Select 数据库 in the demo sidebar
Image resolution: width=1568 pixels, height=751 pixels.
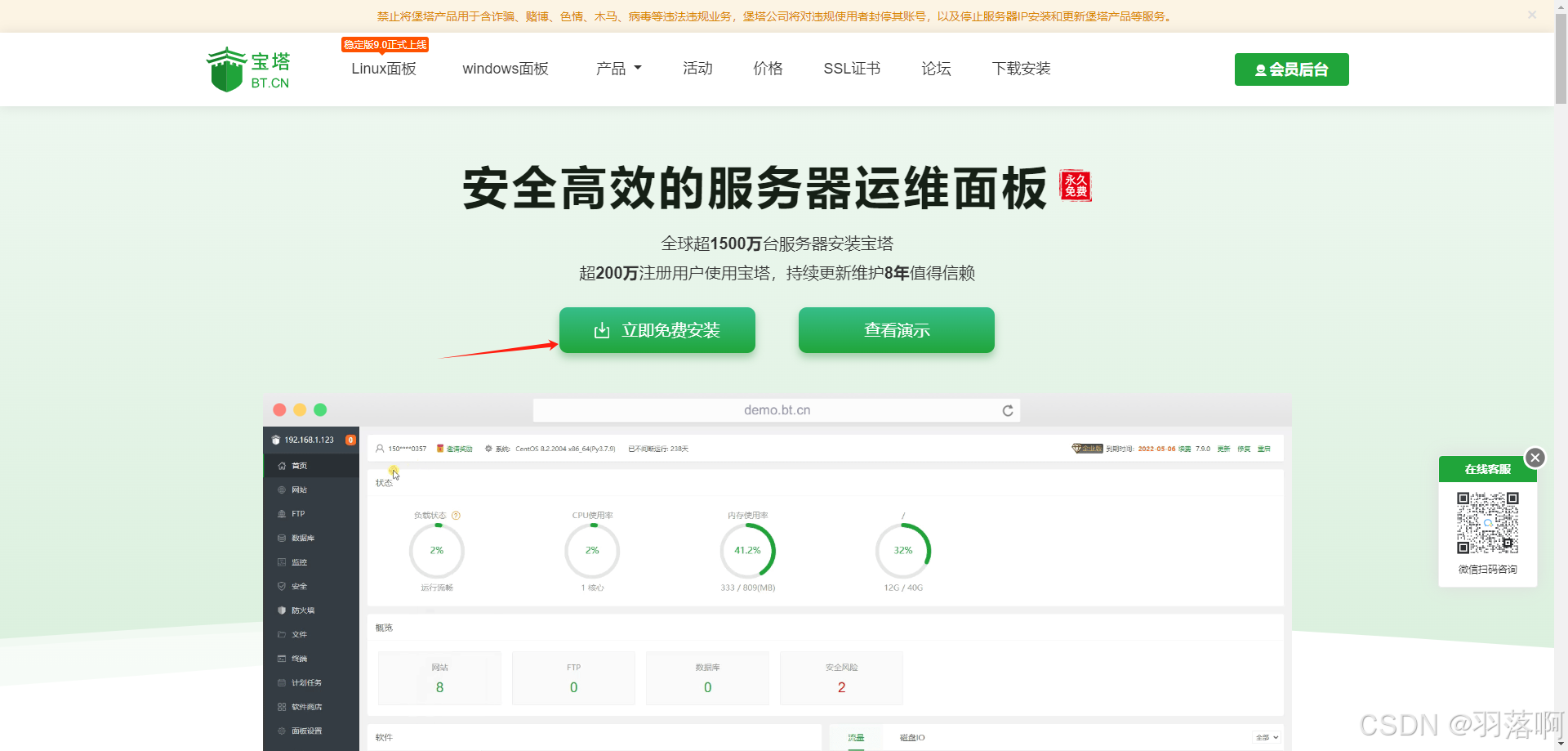pyautogui.click(x=311, y=538)
